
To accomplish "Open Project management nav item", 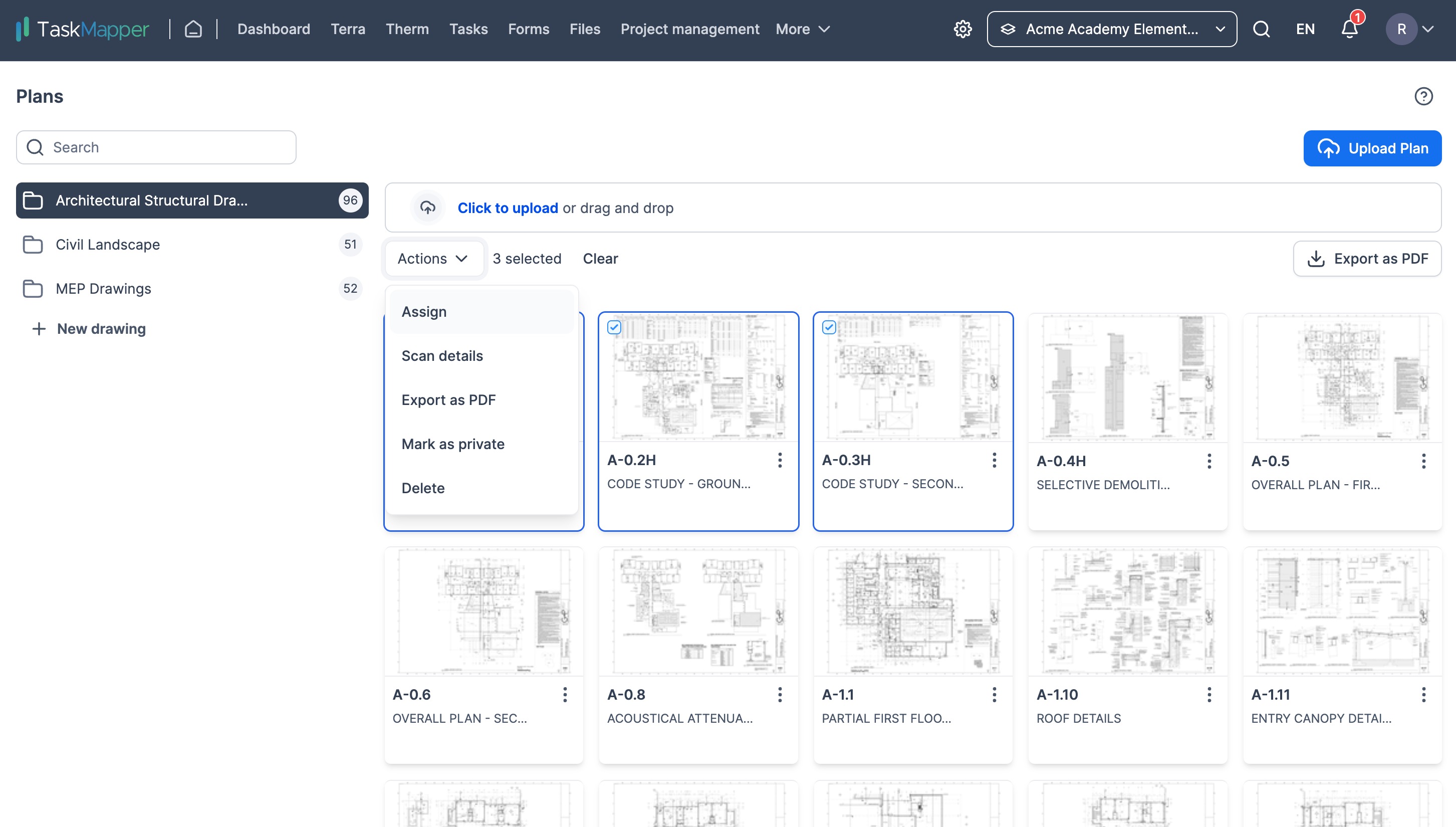I will tap(690, 29).
